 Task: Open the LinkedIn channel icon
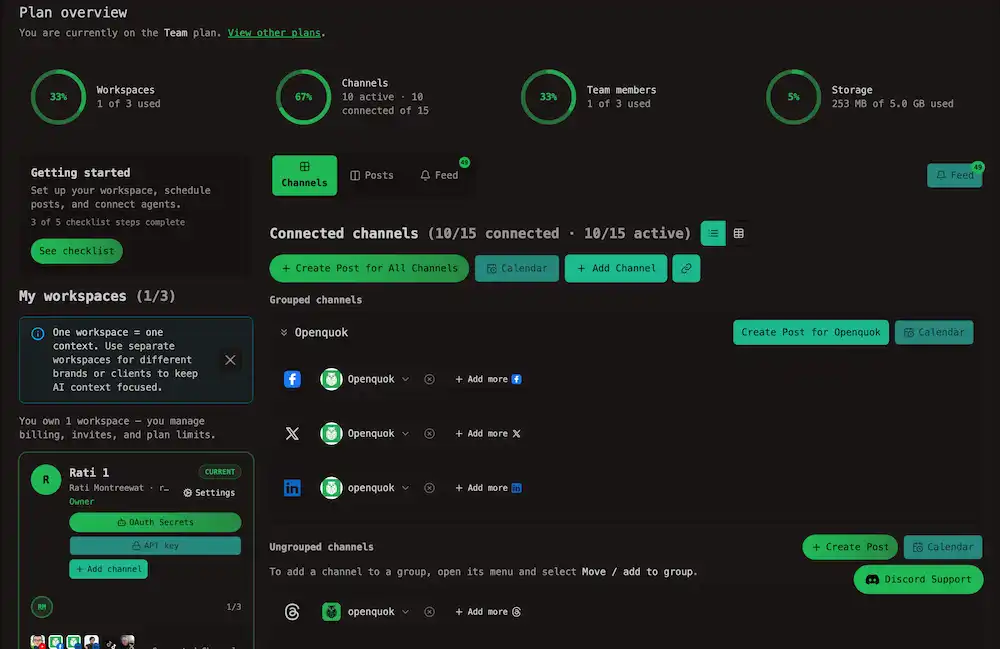[292, 488]
